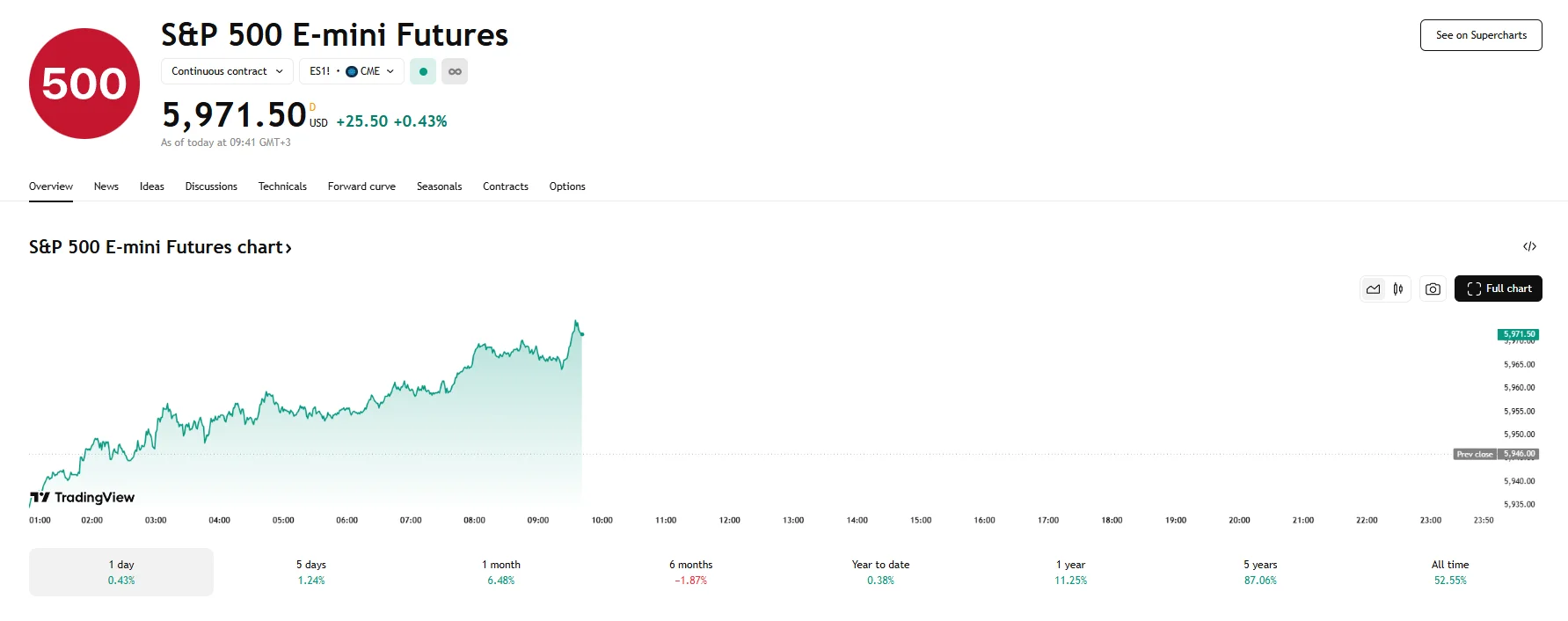Screen dimensions: 1568x621
Task: Open the Forward curve tab
Action: (x=361, y=186)
